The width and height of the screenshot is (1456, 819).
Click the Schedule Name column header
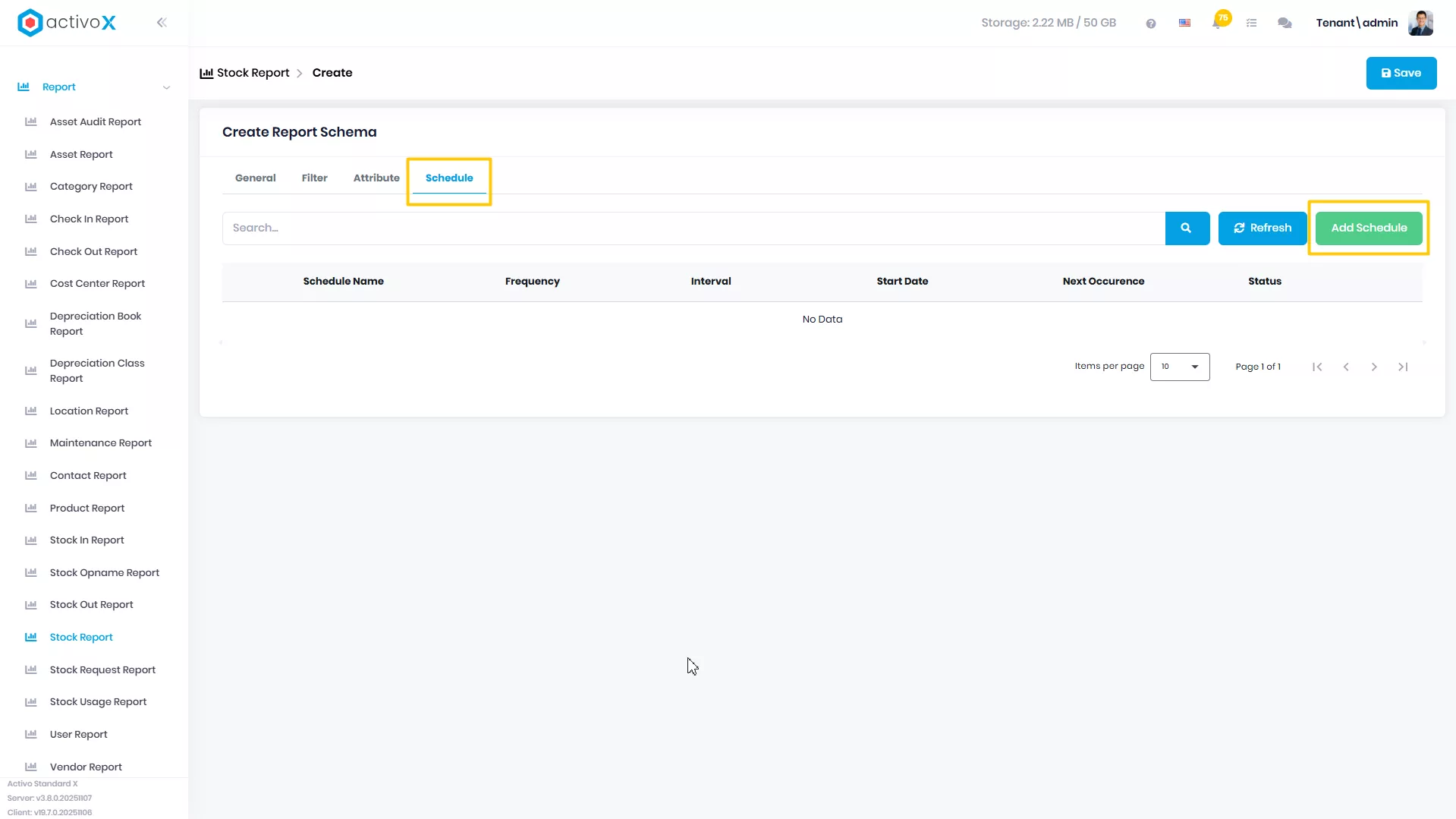click(x=344, y=282)
